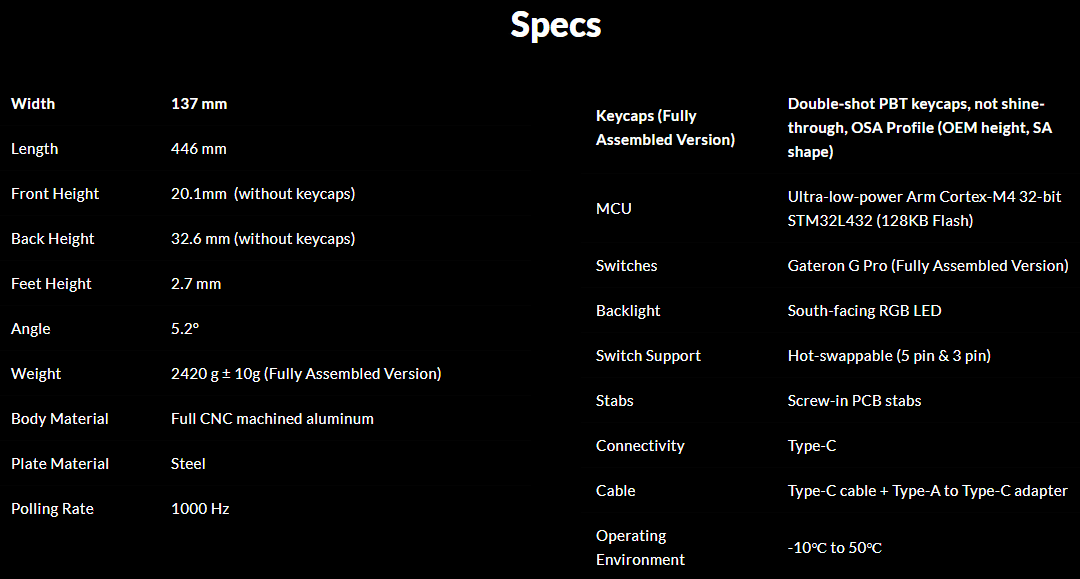Click the Double-shot PBT keycaps description
Viewport: 1080px width, 579px height.
(x=916, y=128)
